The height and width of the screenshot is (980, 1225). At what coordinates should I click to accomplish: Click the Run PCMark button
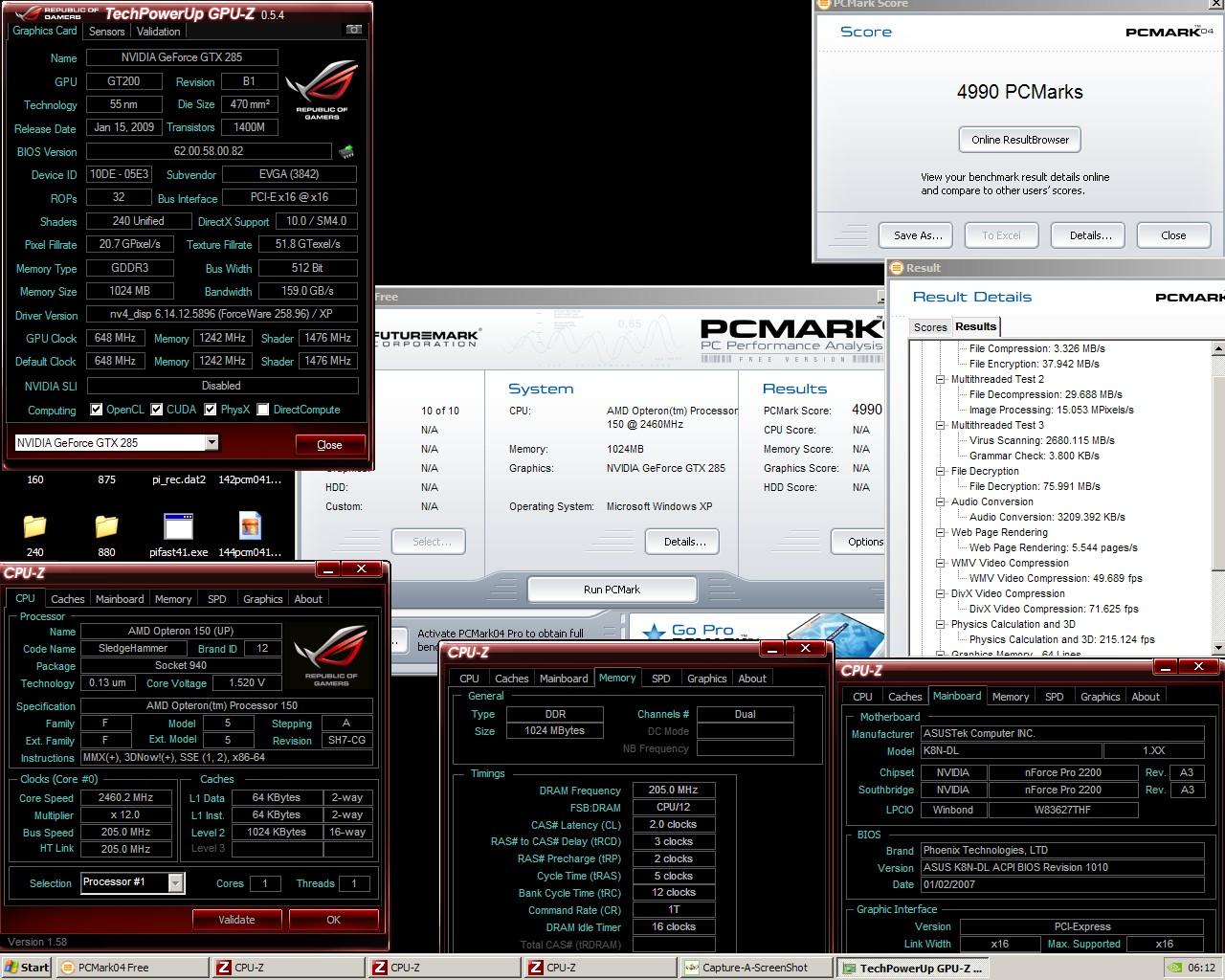[x=612, y=590]
